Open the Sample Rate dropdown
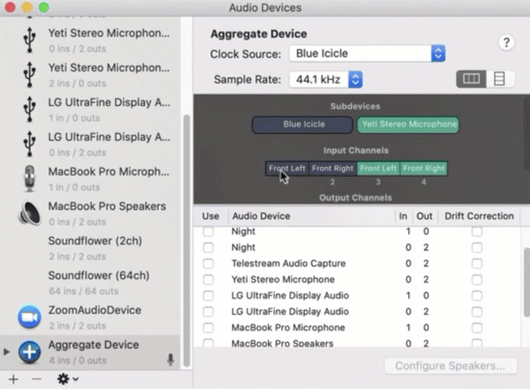The image size is (530, 389). [326, 79]
